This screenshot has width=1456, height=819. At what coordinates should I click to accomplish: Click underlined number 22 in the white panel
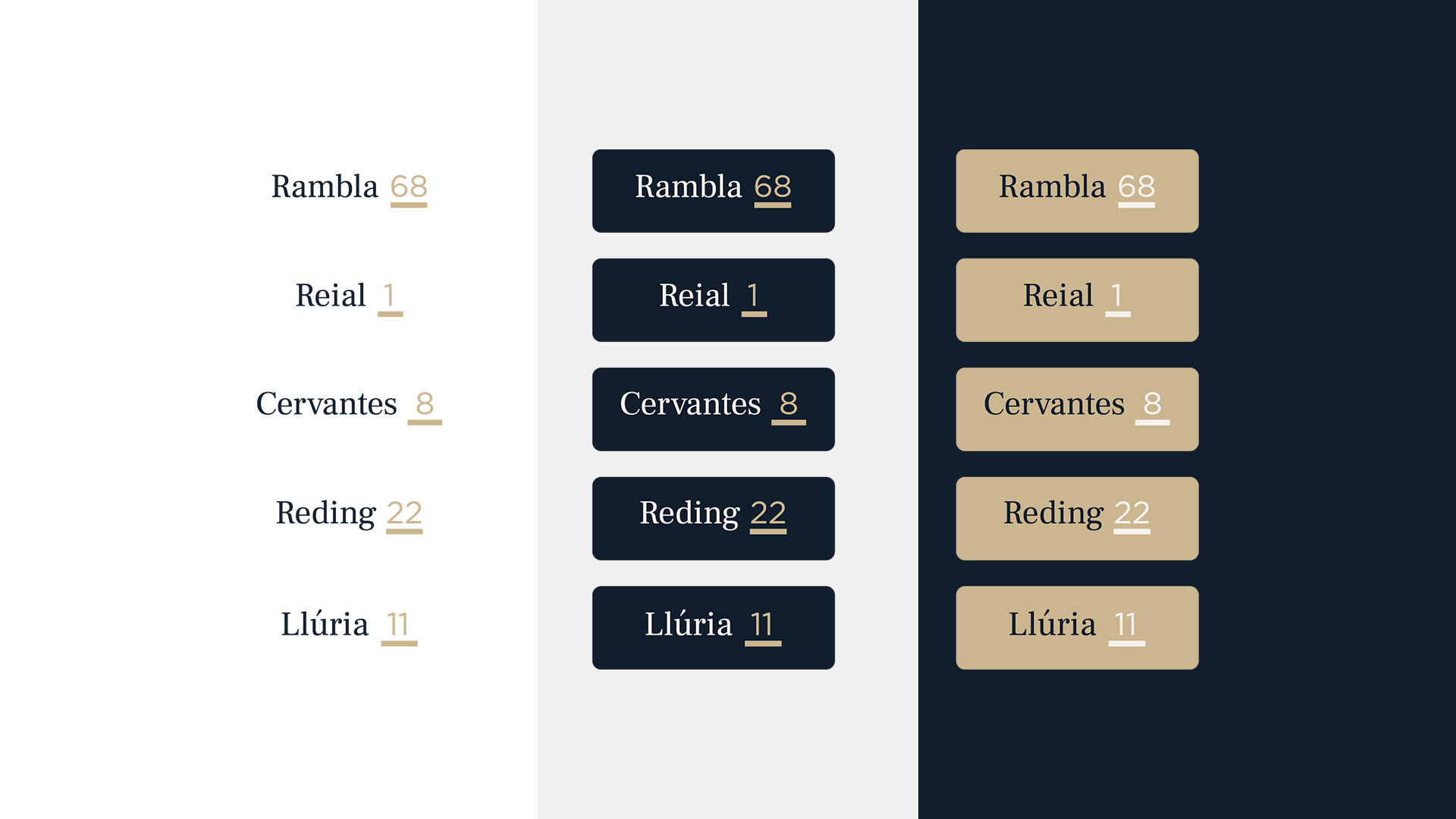404,513
